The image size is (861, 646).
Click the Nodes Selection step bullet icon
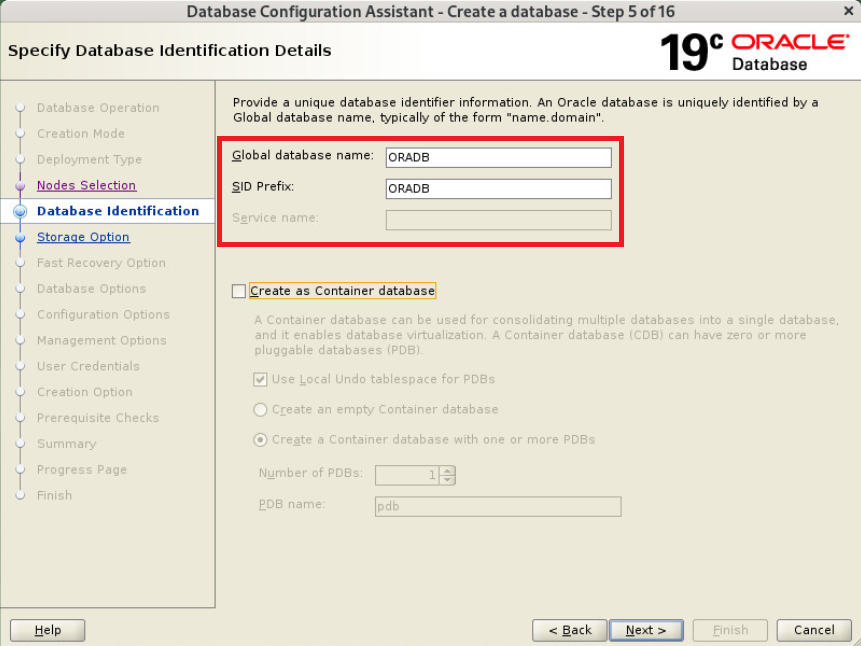pos(20,186)
